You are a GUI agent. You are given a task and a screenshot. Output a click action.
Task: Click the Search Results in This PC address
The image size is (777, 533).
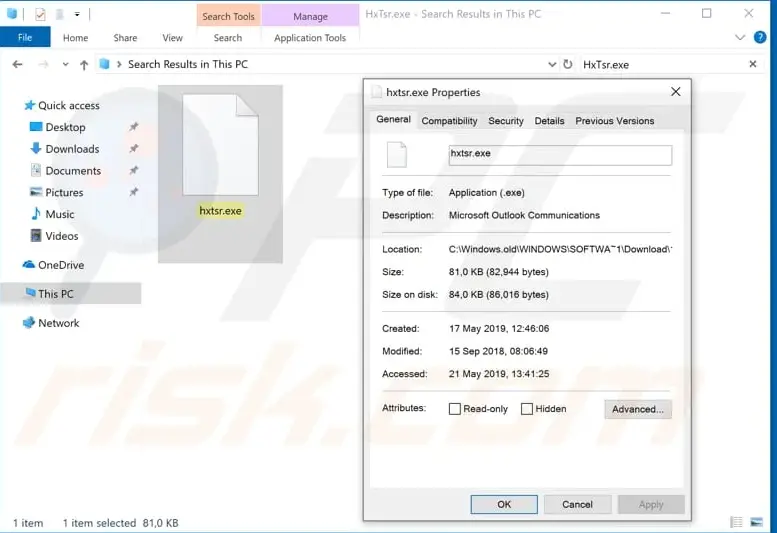tap(188, 64)
